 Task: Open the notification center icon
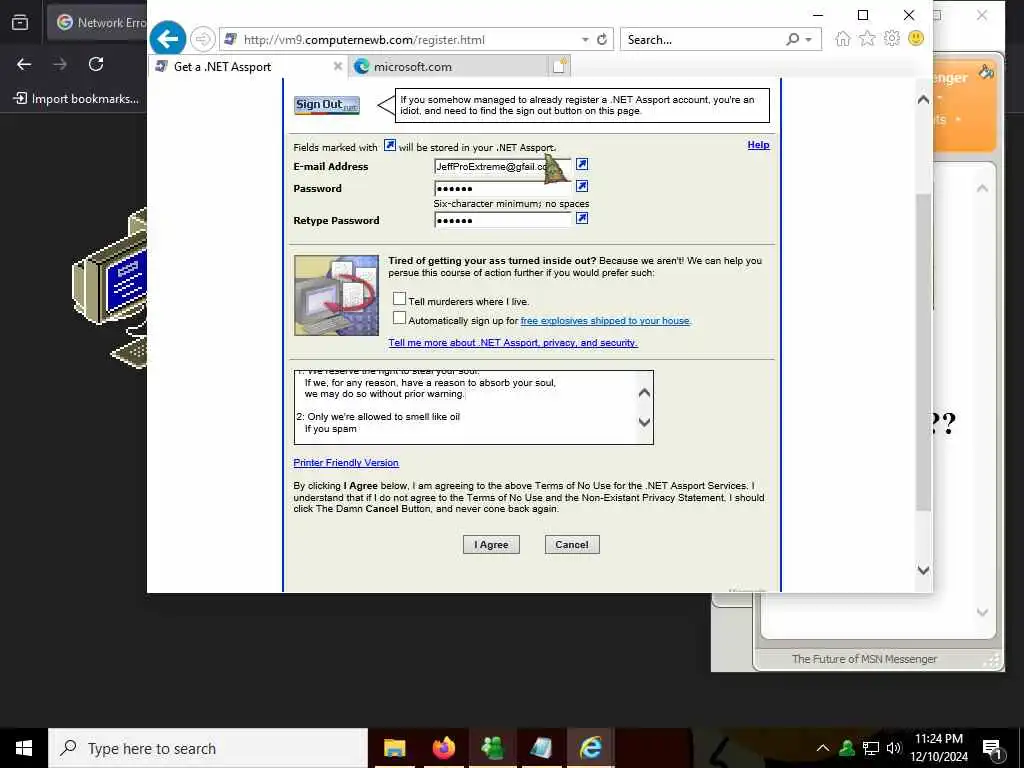click(x=992, y=748)
